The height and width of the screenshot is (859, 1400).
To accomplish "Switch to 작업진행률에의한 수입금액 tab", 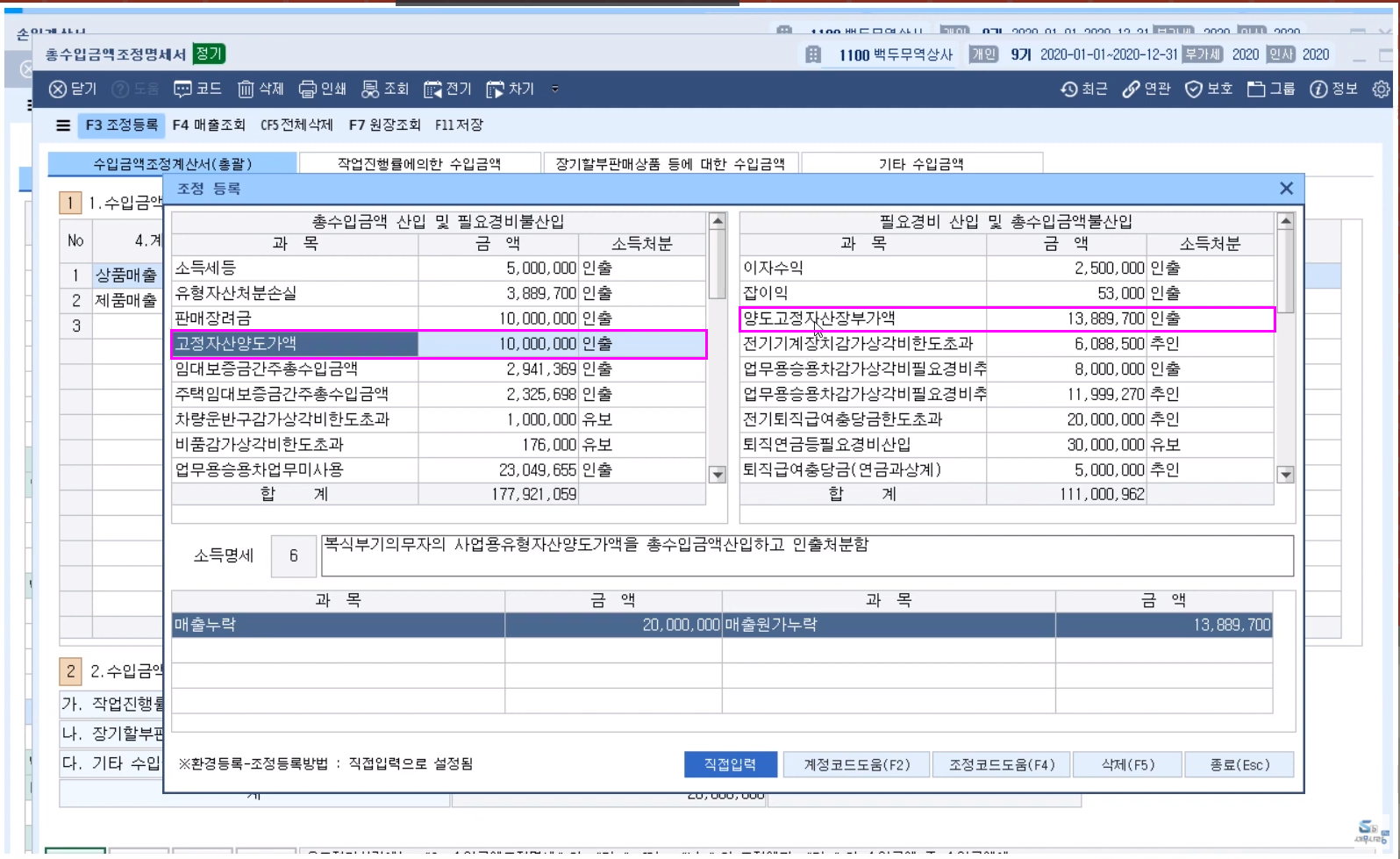I will click(x=419, y=164).
